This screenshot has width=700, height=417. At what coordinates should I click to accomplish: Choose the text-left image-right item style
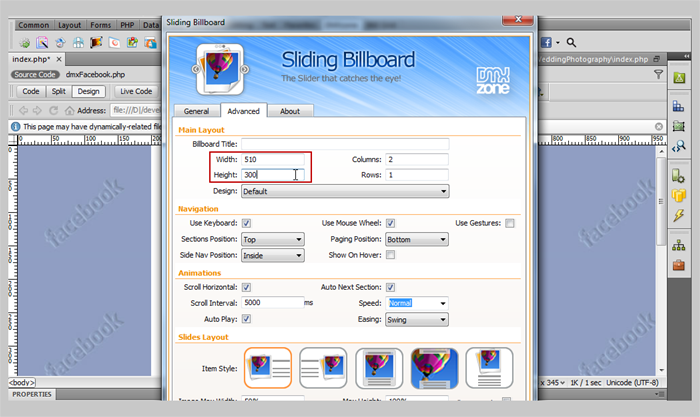[x=323, y=368]
